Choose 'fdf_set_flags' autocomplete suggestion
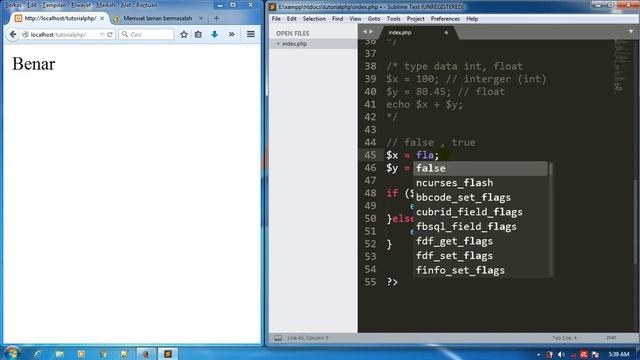Image resolution: width=640 pixels, height=360 pixels. (480, 256)
